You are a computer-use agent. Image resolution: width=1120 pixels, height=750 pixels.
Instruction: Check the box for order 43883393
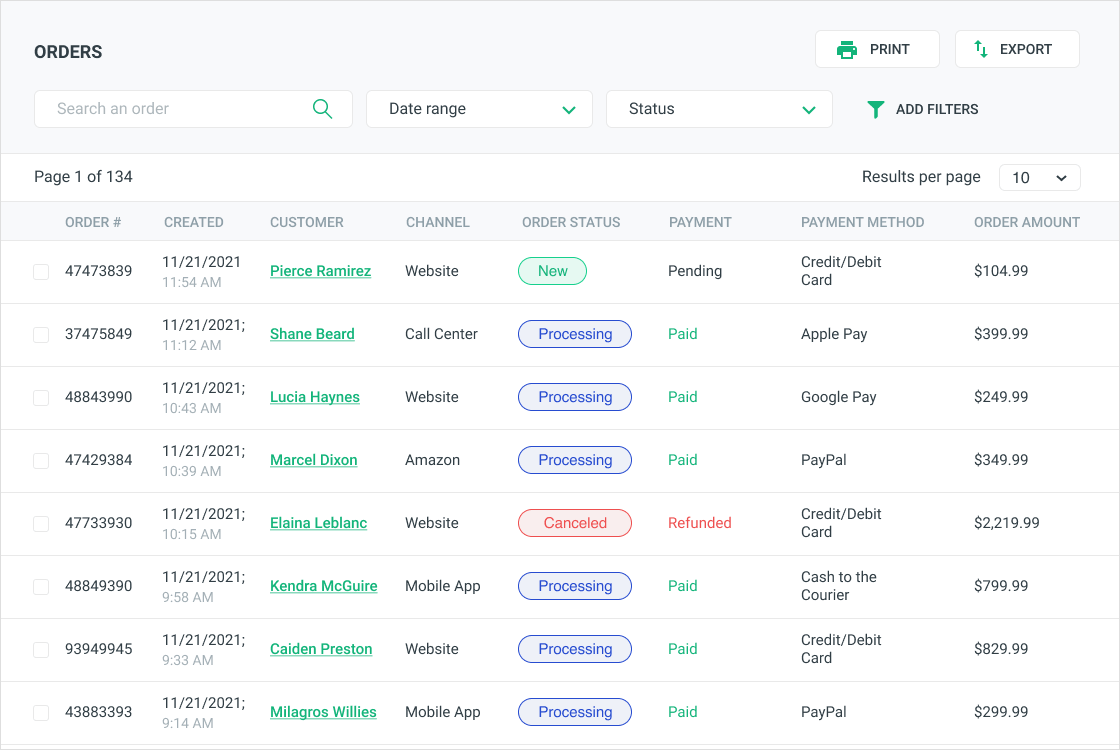coord(41,713)
